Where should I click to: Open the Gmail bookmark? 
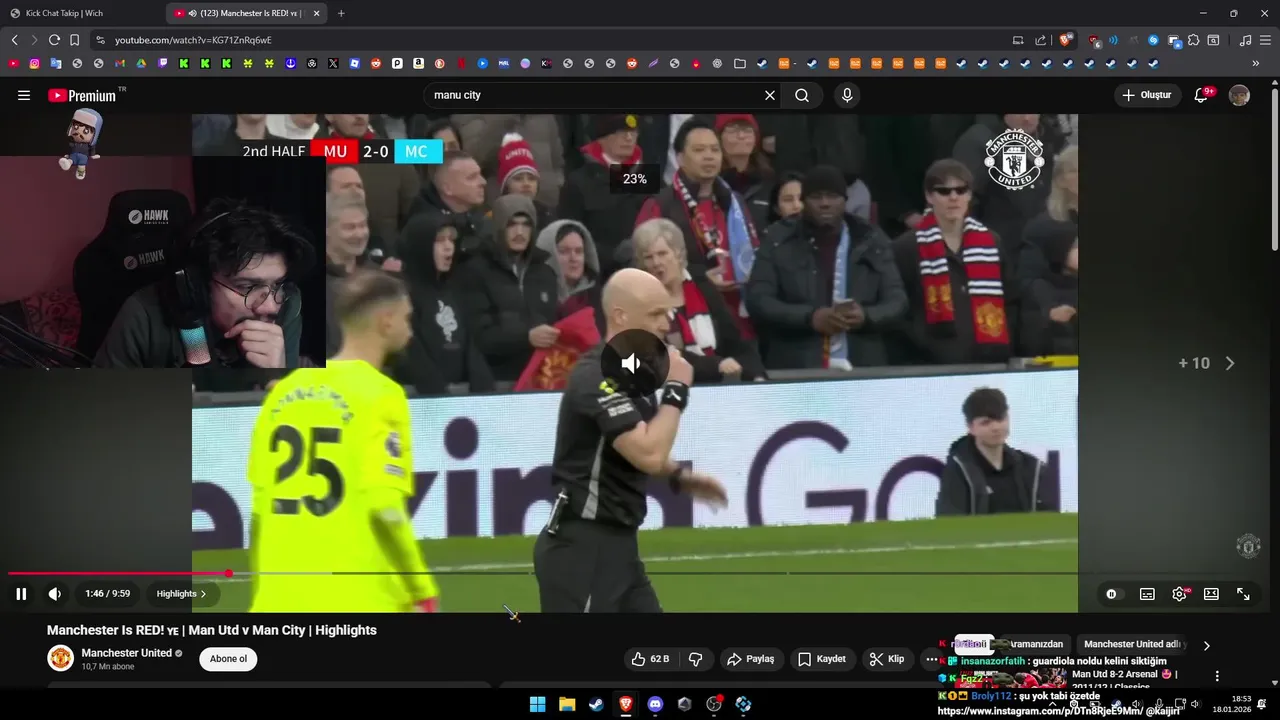tap(120, 63)
